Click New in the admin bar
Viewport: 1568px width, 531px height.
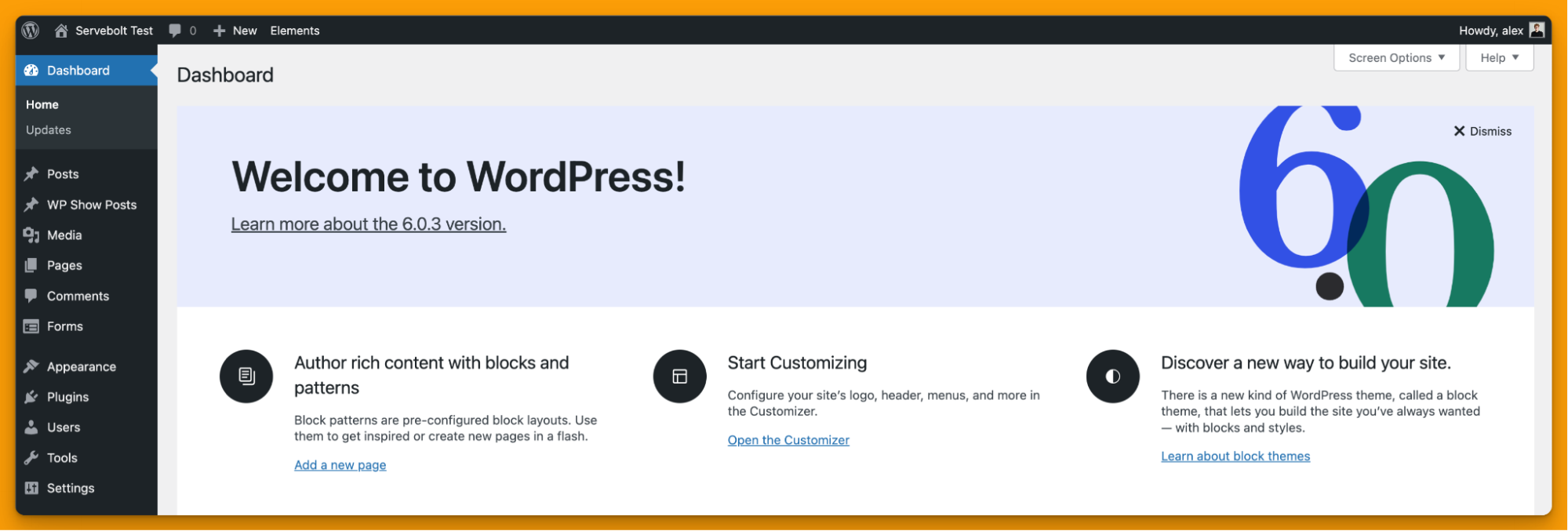(245, 31)
